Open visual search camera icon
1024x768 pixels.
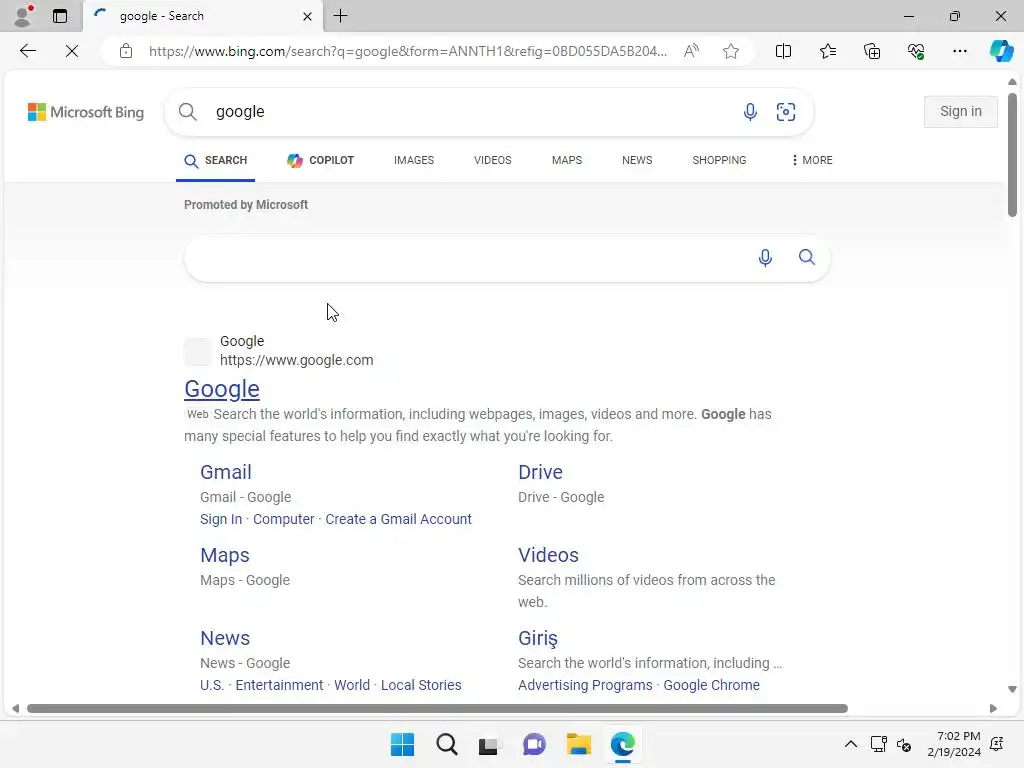tap(786, 112)
